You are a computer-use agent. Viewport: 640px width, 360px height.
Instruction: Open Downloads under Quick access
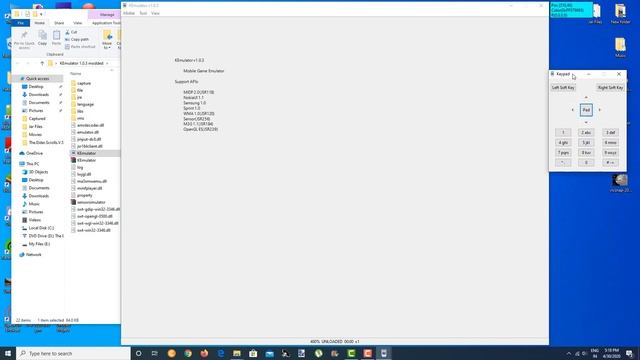click(x=39, y=94)
